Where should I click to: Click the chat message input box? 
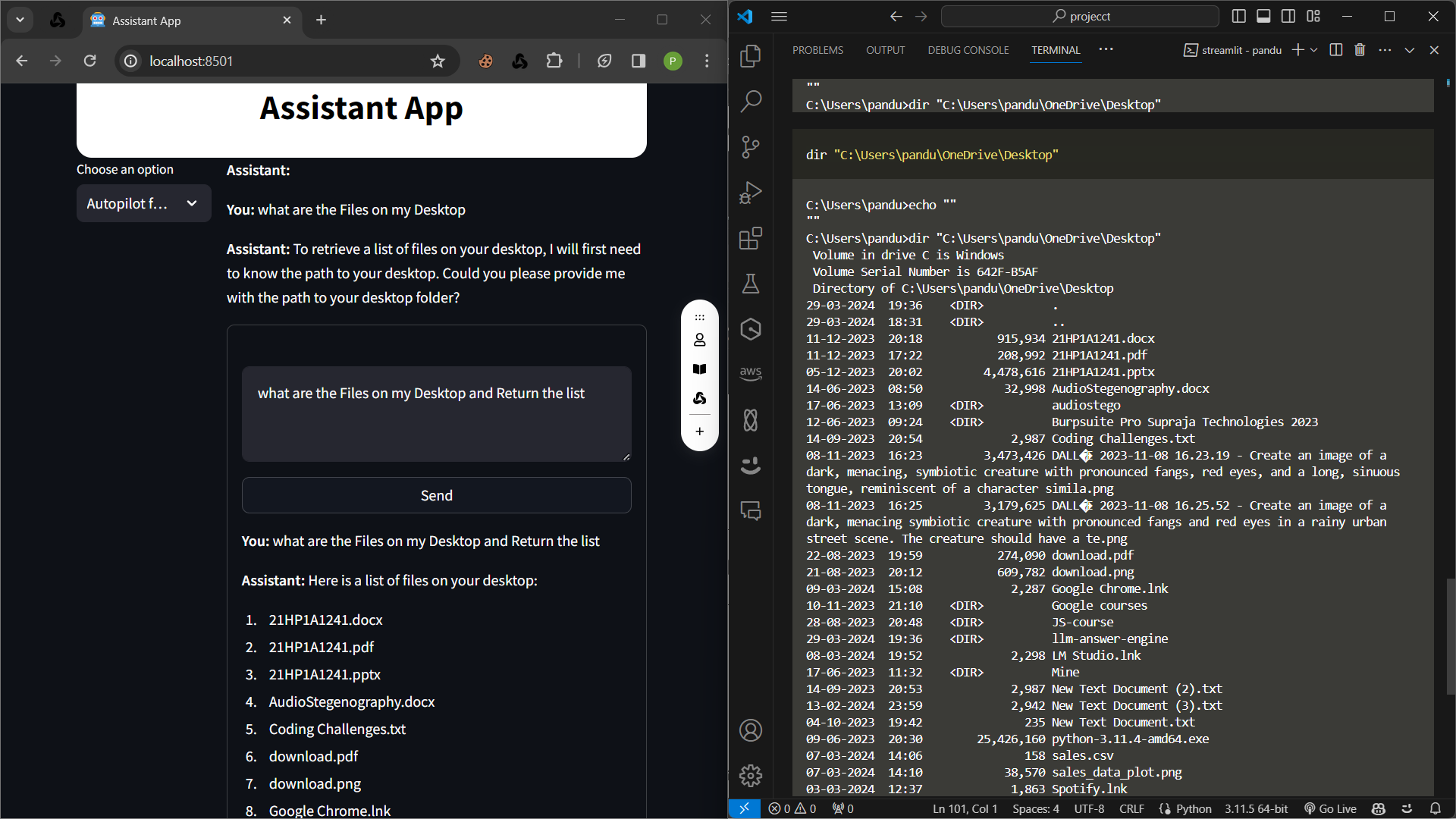click(x=436, y=414)
